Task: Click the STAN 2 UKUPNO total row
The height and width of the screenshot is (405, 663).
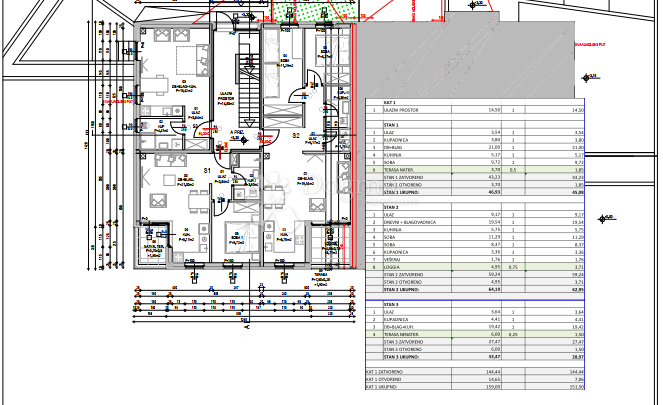Action: (406, 288)
